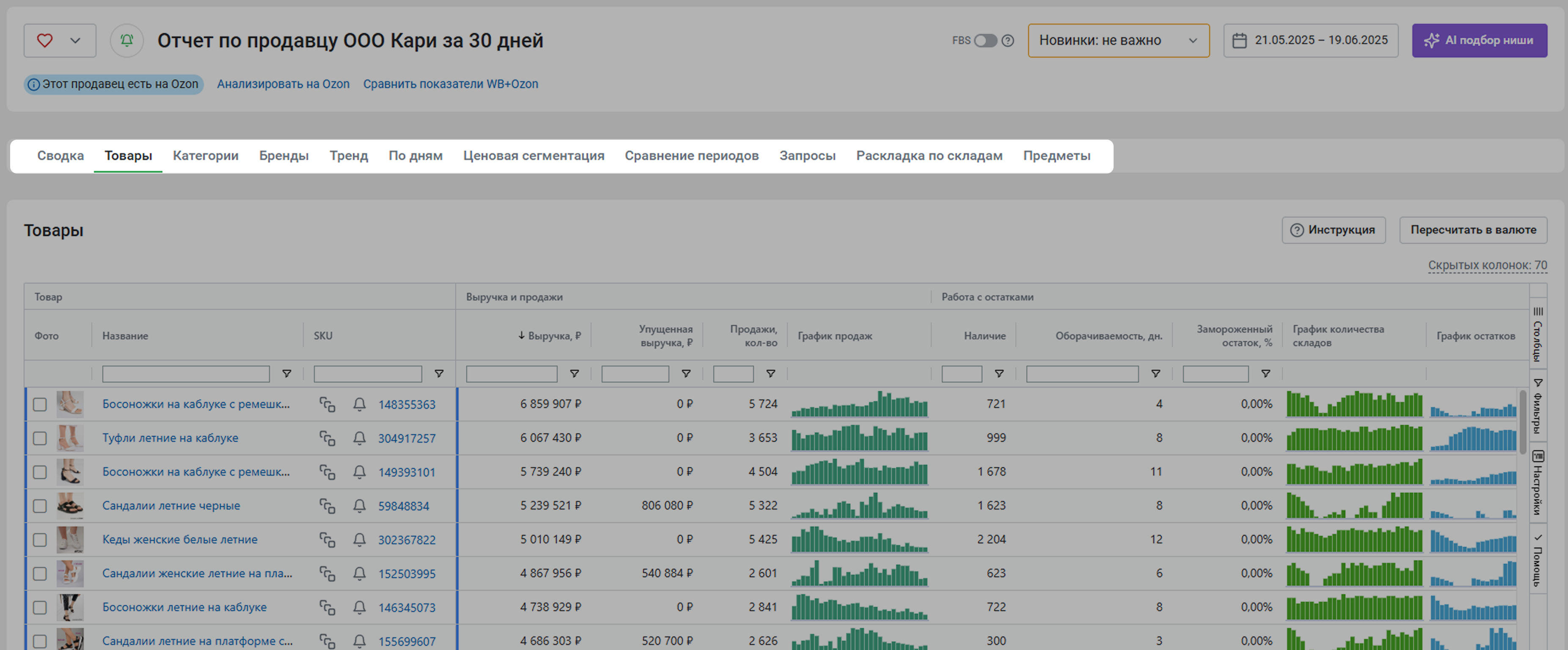The width and height of the screenshot is (1568, 650).
Task: Click similar-items icon for SKU 59848834
Action: [327, 506]
